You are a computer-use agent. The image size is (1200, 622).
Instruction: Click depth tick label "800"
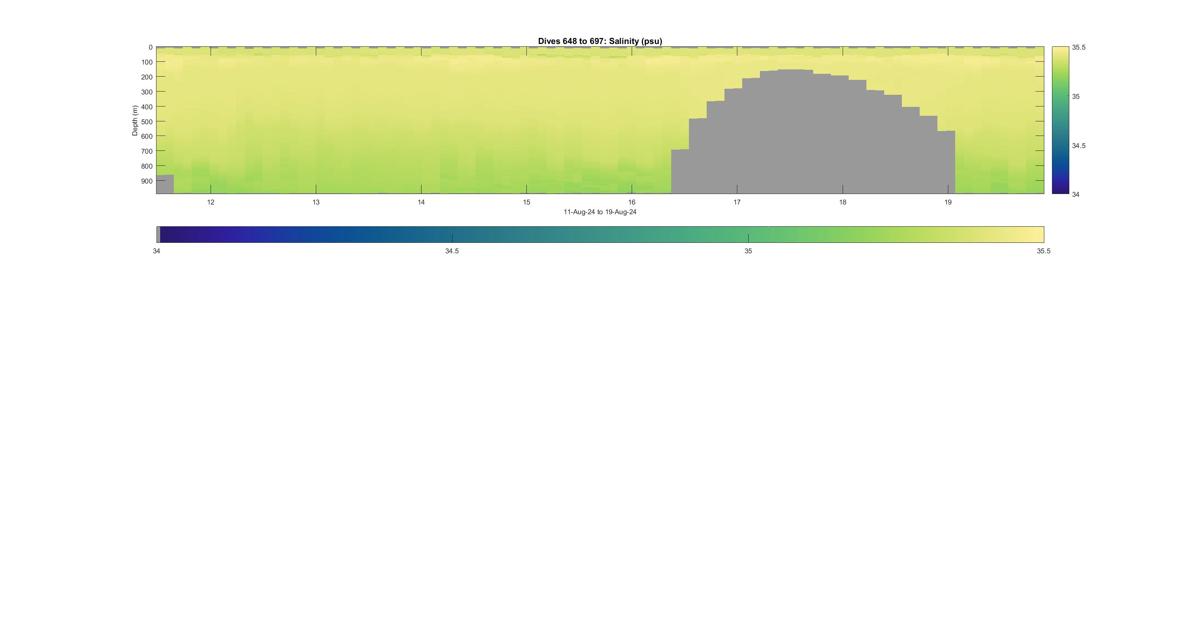pyautogui.click(x=147, y=166)
